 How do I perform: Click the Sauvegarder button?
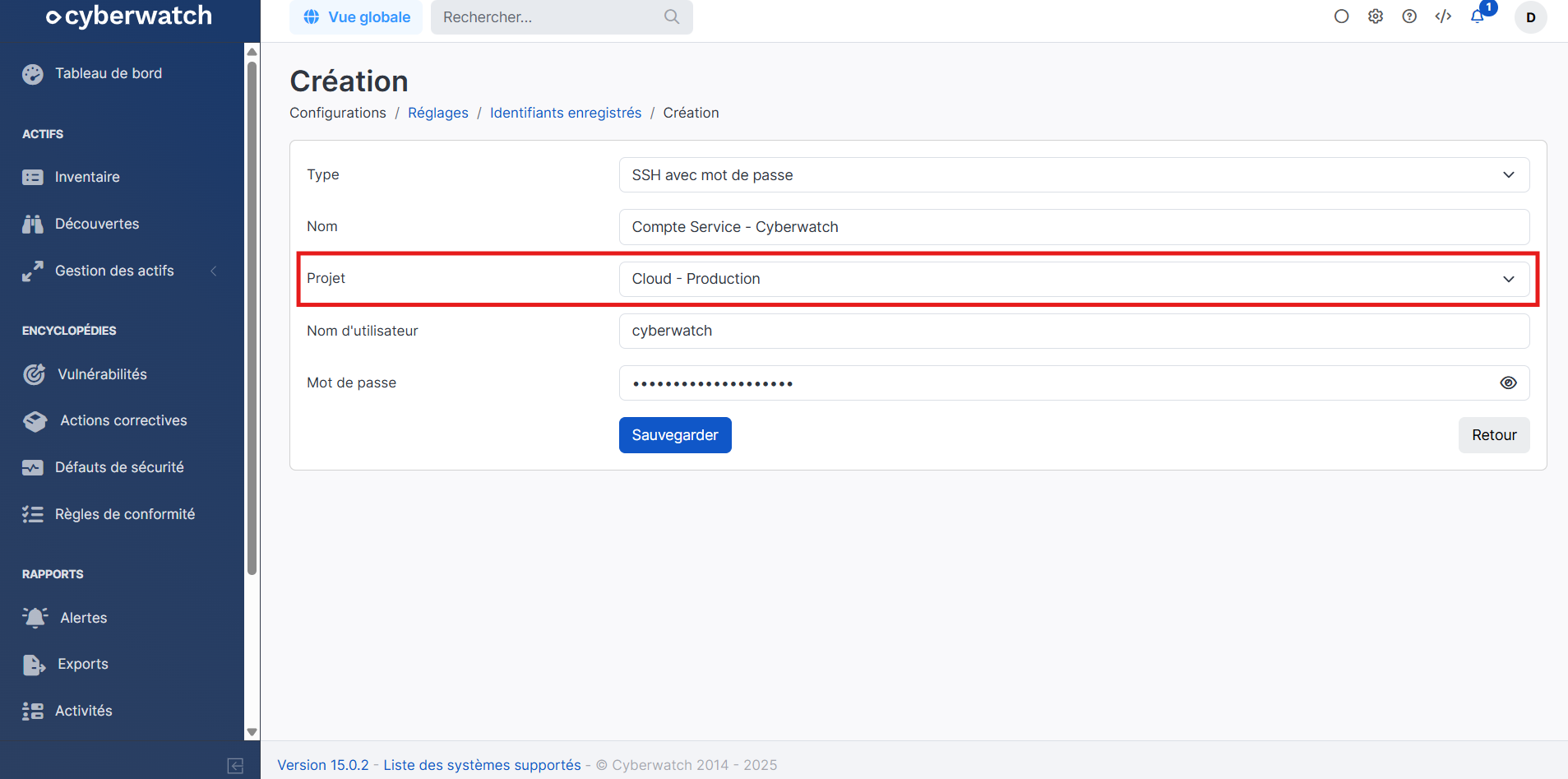tap(674, 435)
